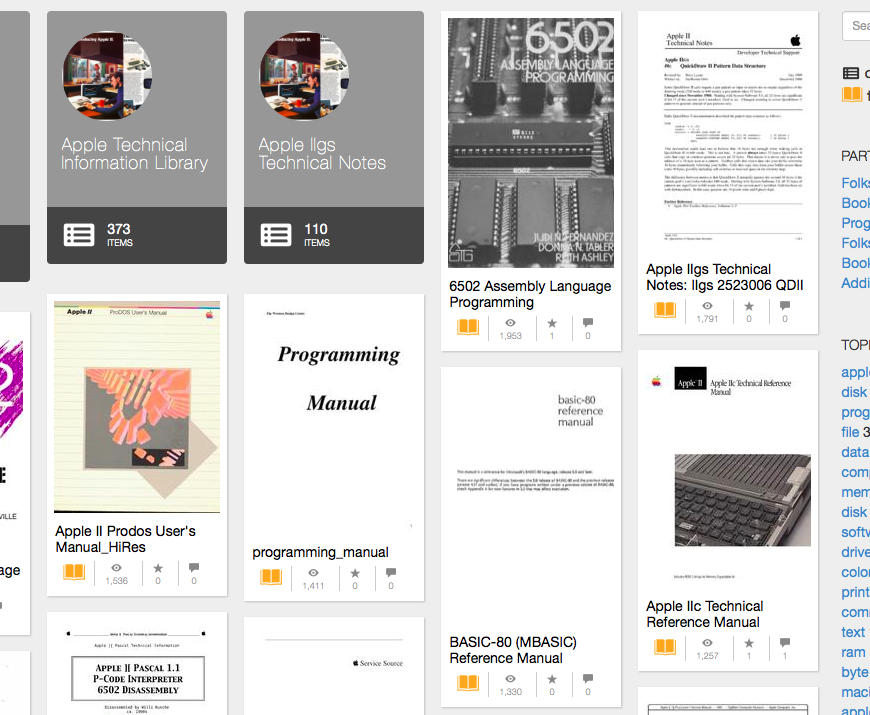Viewport: 870px width, 715px height.
Task: Click the list icon on Apple Technical Information Library
Action: [x=79, y=235]
